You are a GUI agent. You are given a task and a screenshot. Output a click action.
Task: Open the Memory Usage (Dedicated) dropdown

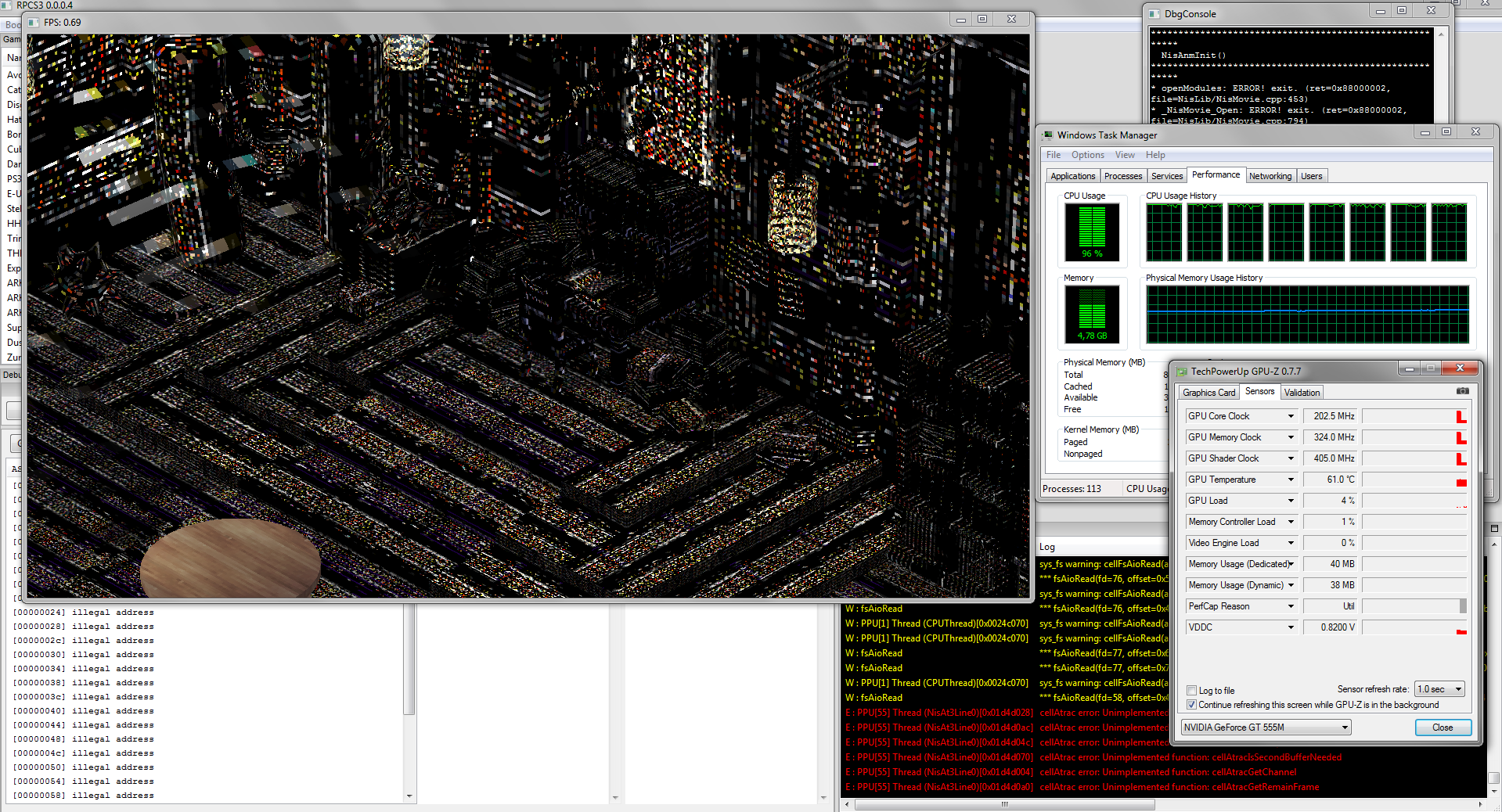pos(1291,564)
